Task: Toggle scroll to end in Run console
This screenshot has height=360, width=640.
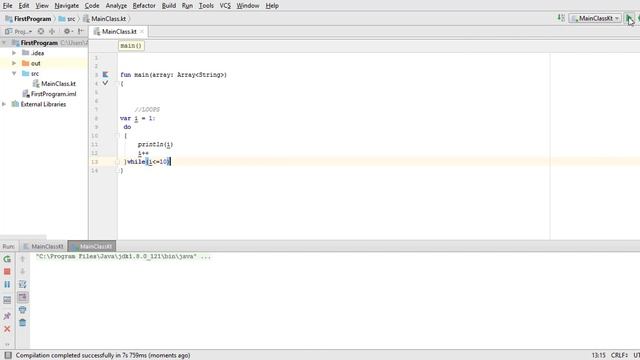Action: coord(23,297)
